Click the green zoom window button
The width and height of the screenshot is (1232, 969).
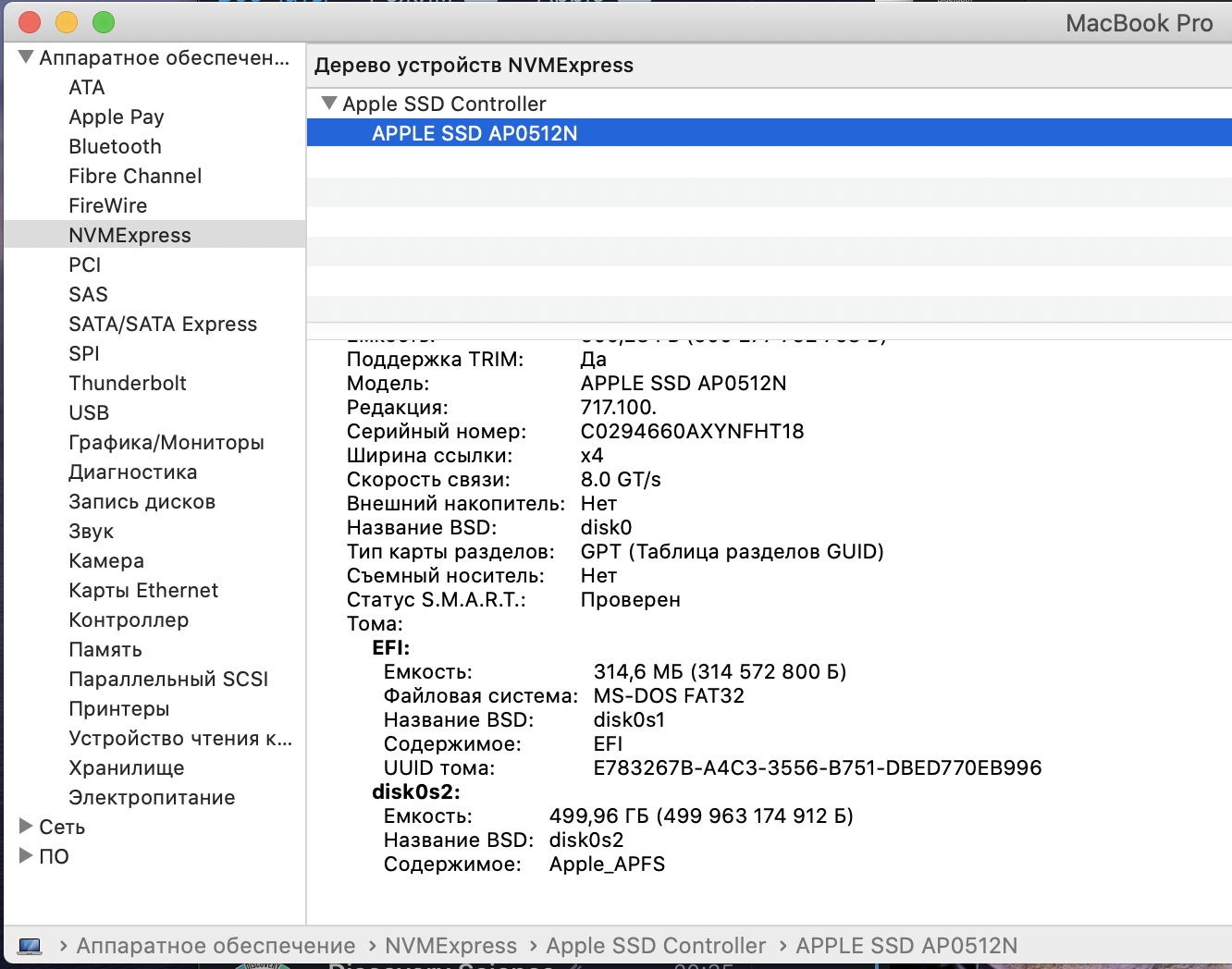[104, 22]
